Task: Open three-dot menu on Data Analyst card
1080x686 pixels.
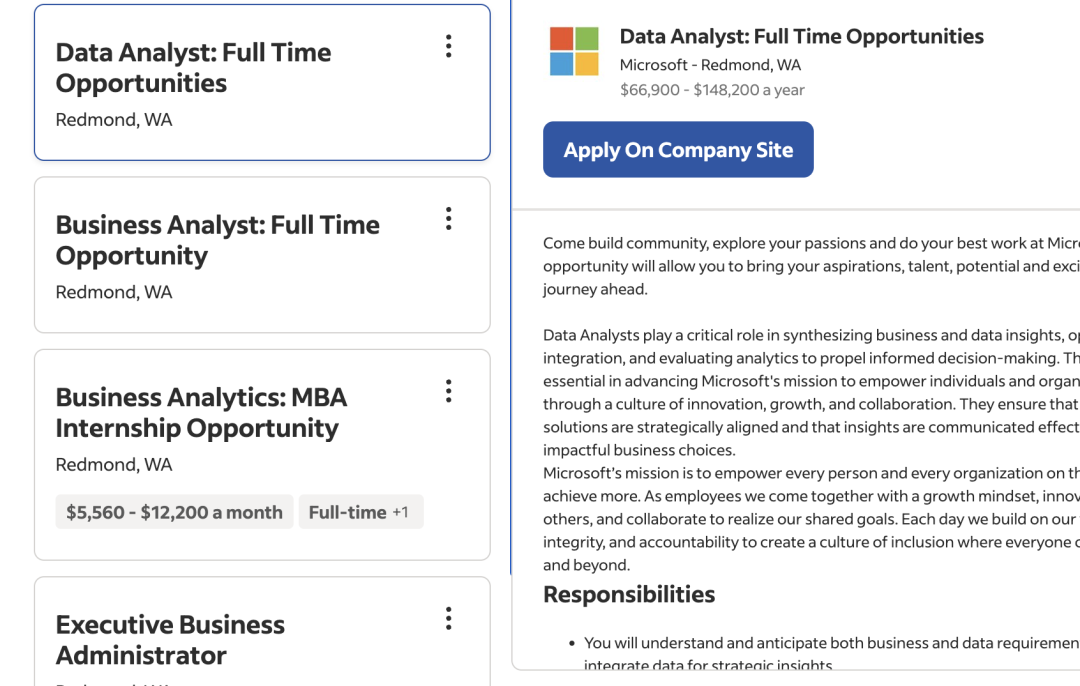Action: click(448, 46)
